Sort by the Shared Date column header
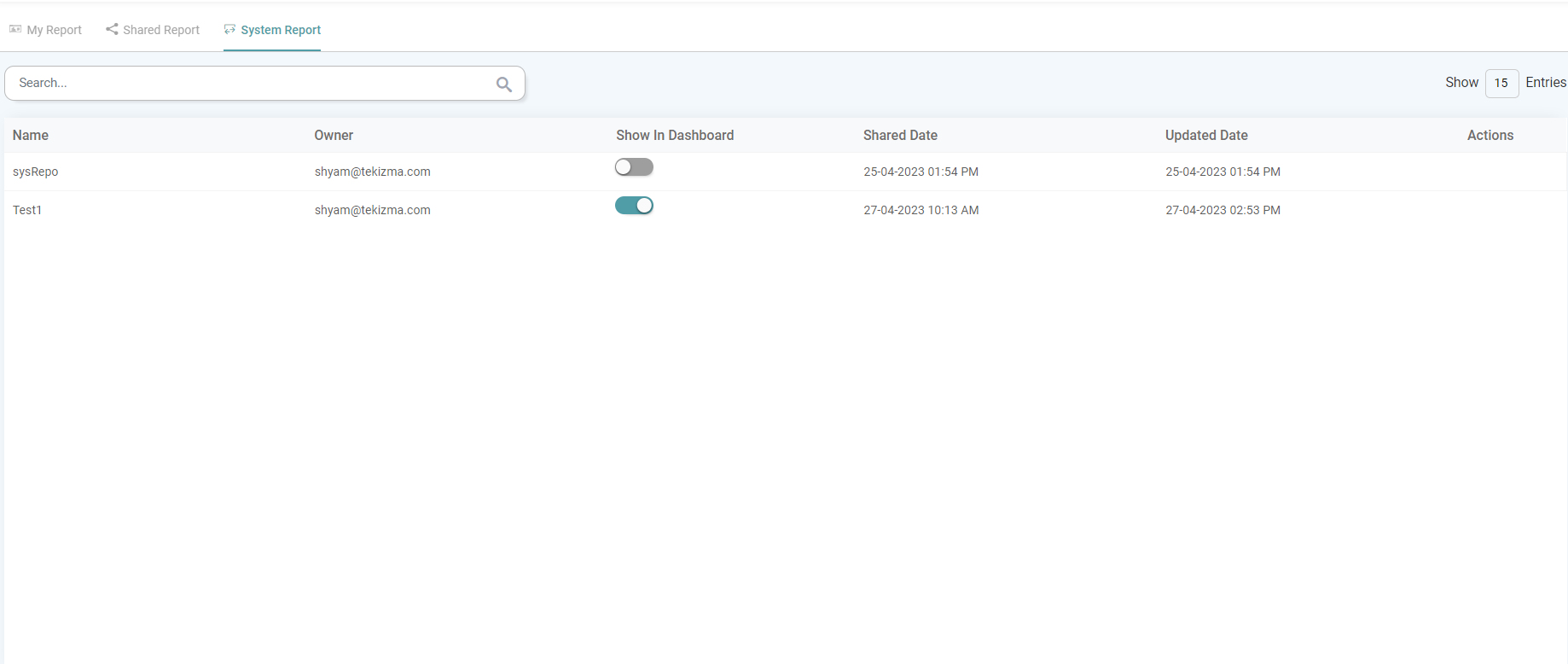1568x664 pixels. pyautogui.click(x=900, y=135)
